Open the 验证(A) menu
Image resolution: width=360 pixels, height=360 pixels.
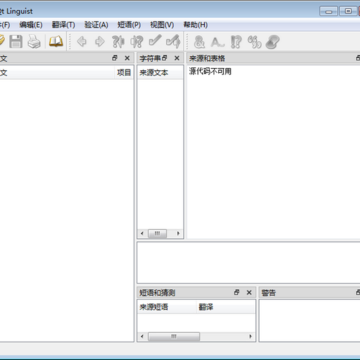96,25
